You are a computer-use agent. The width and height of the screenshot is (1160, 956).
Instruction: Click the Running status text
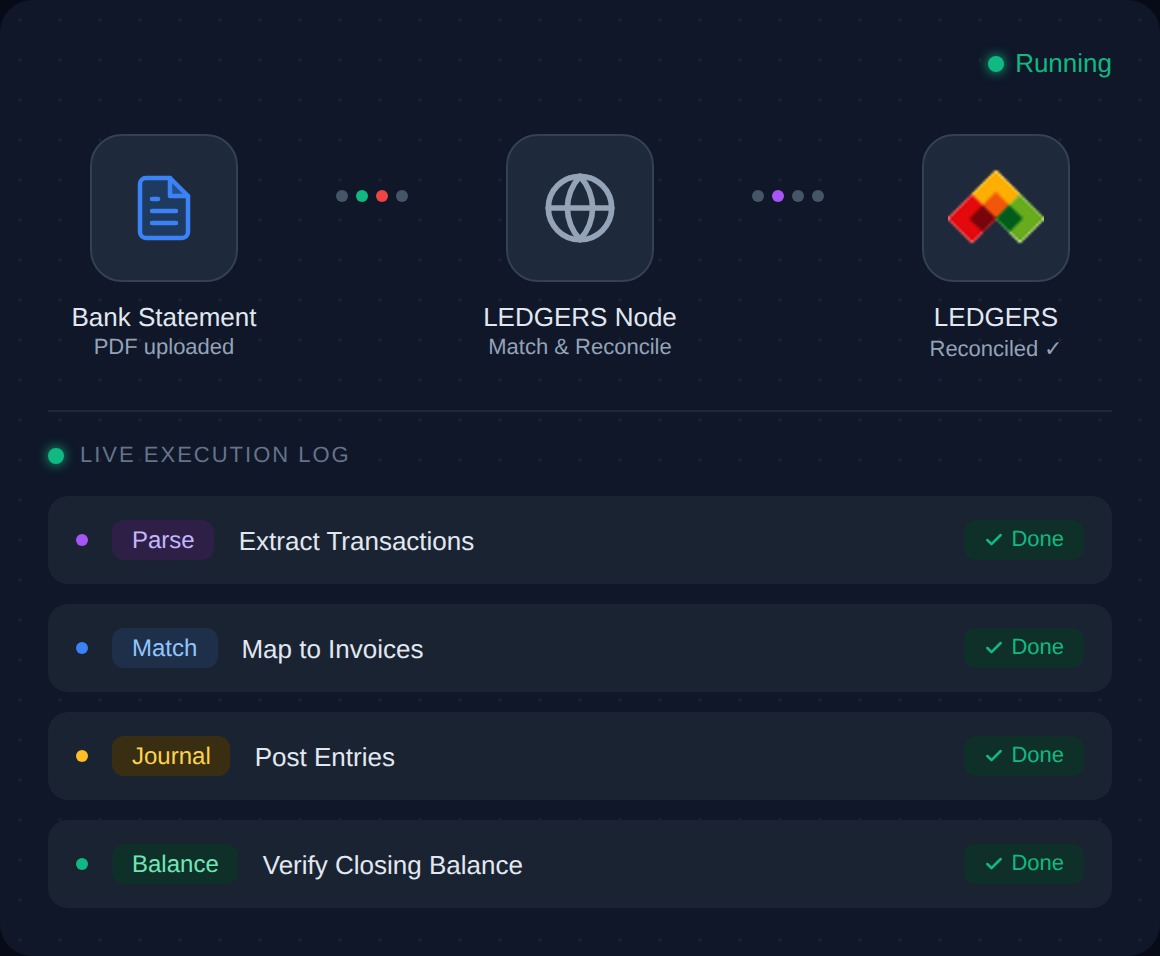(1063, 64)
